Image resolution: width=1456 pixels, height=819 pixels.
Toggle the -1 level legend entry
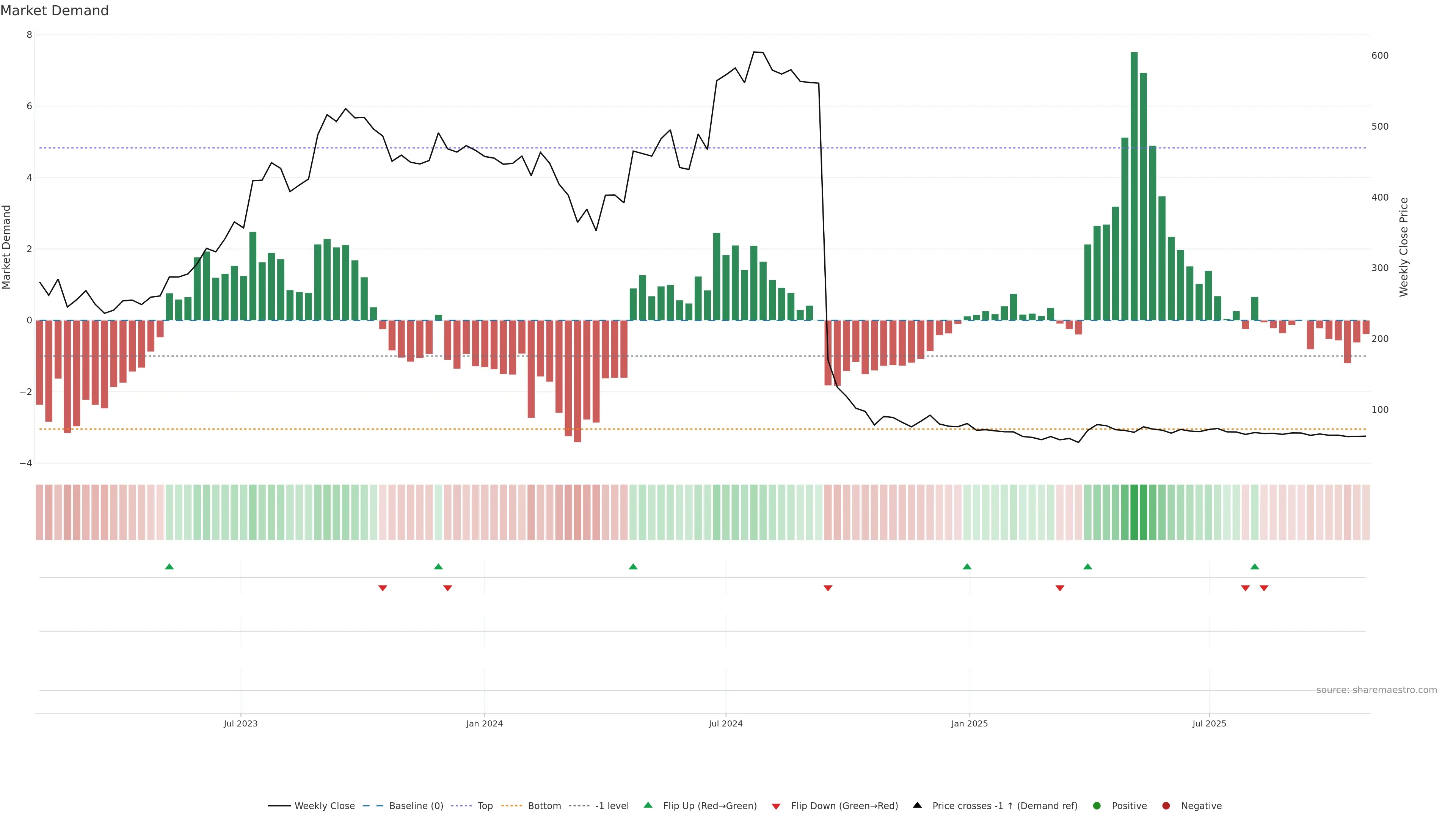tap(612, 806)
